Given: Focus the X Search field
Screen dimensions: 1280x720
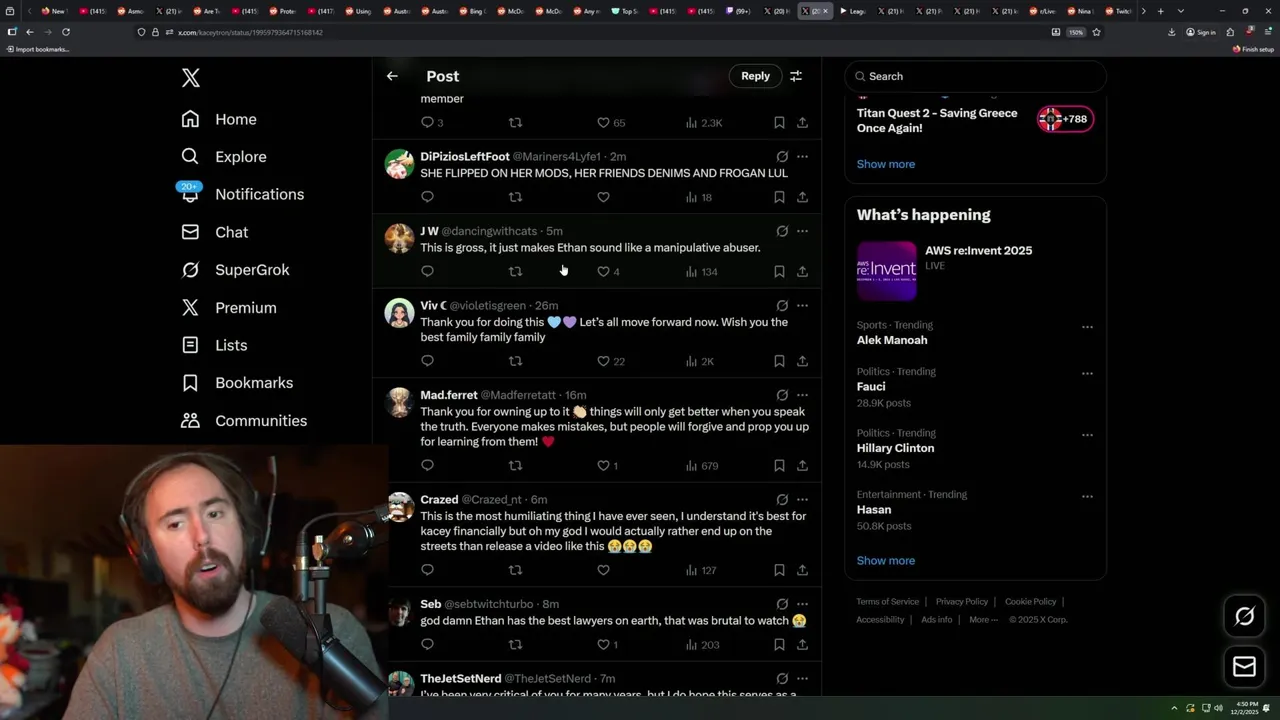Looking at the screenshot, I should tap(975, 76).
